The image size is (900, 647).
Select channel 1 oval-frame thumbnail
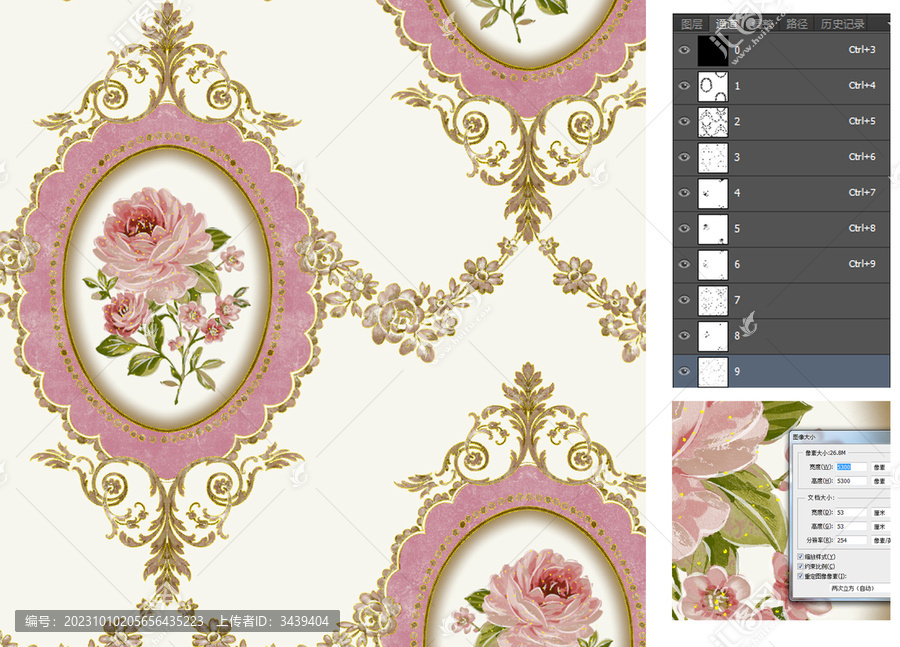click(713, 86)
